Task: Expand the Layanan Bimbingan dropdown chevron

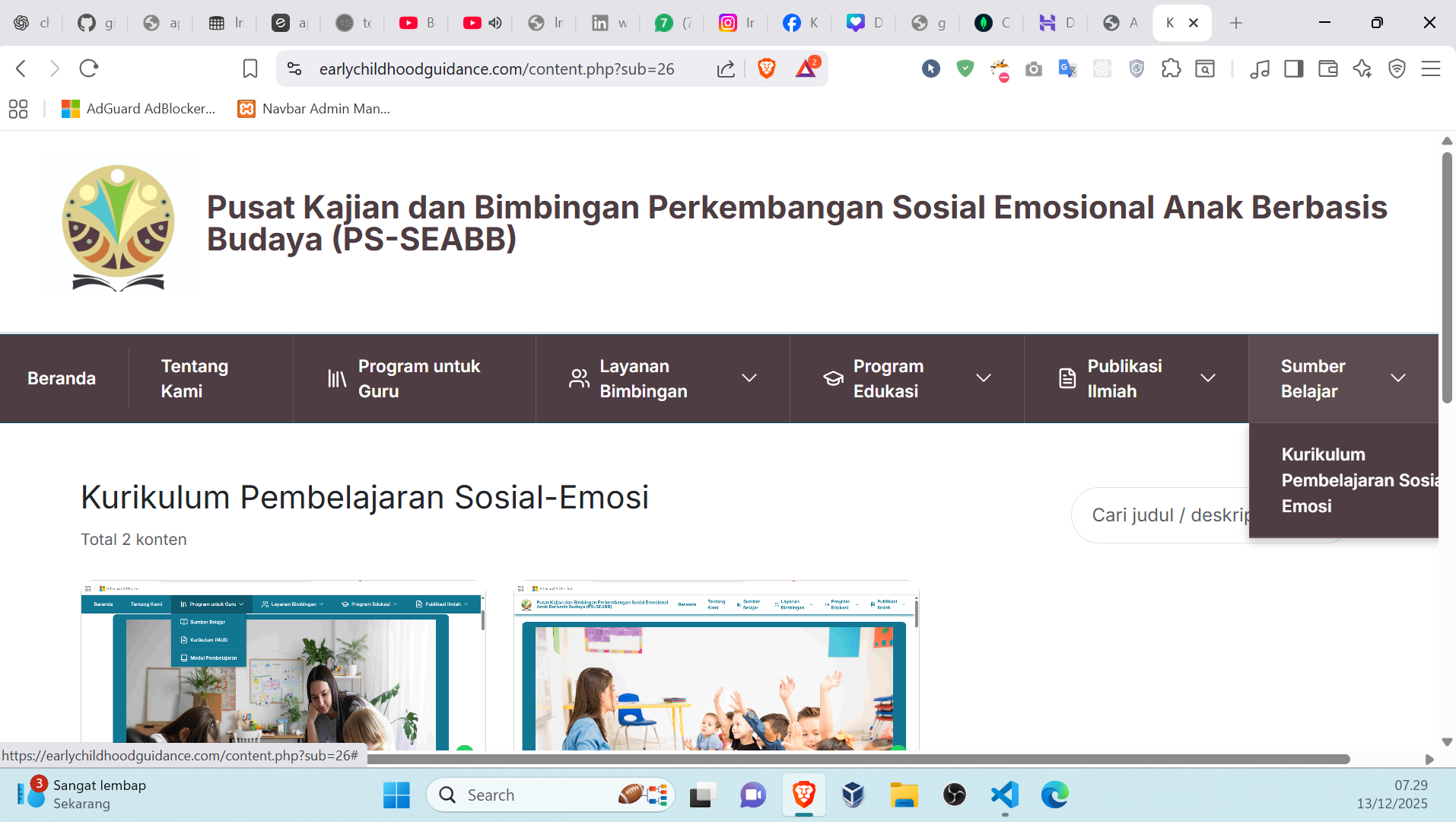Action: (749, 378)
